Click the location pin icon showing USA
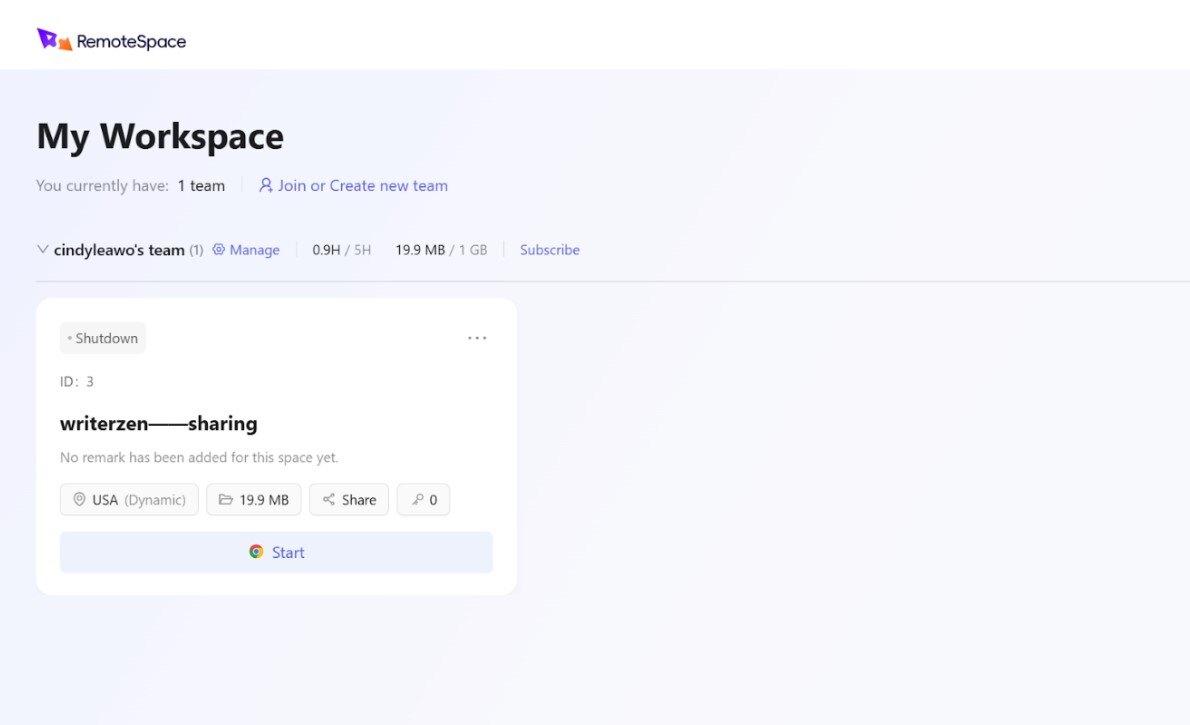 pyautogui.click(x=79, y=499)
